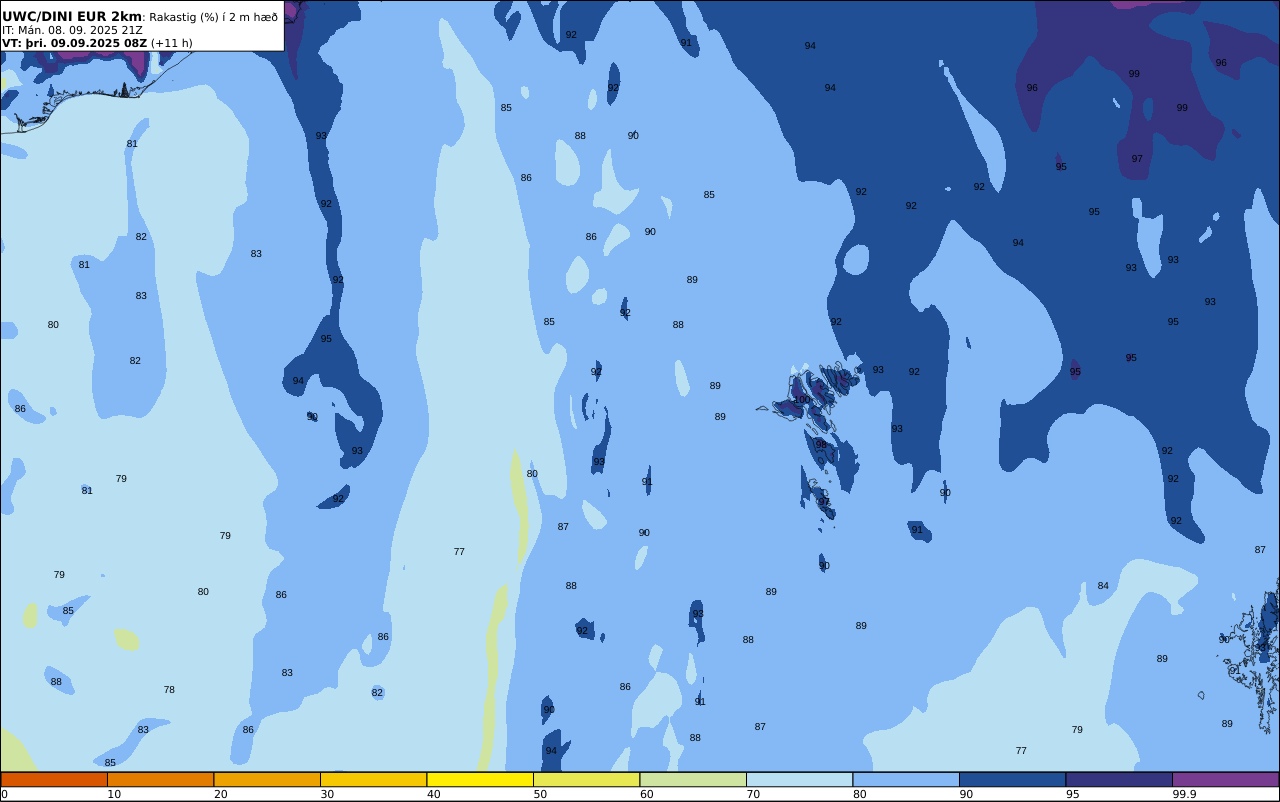Click the 95–99.9 navy legend swatch
Image resolution: width=1280 pixels, height=802 pixels.
pos(1119,779)
